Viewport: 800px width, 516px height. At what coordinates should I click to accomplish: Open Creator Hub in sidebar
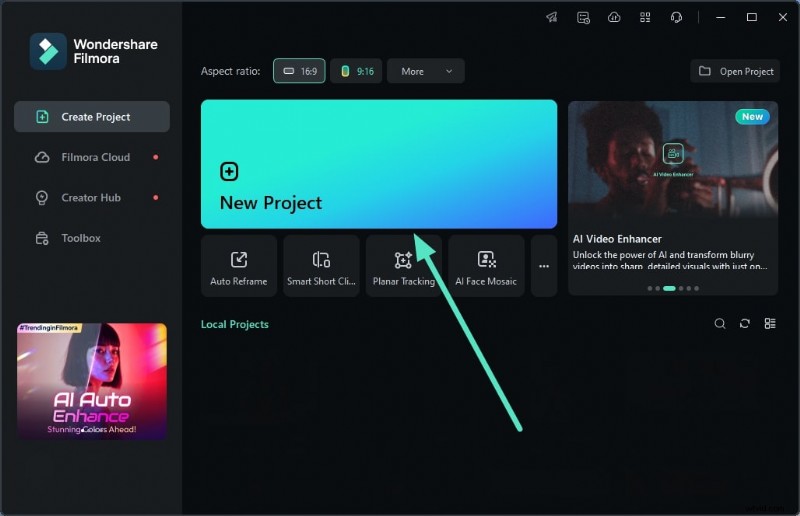coord(92,198)
